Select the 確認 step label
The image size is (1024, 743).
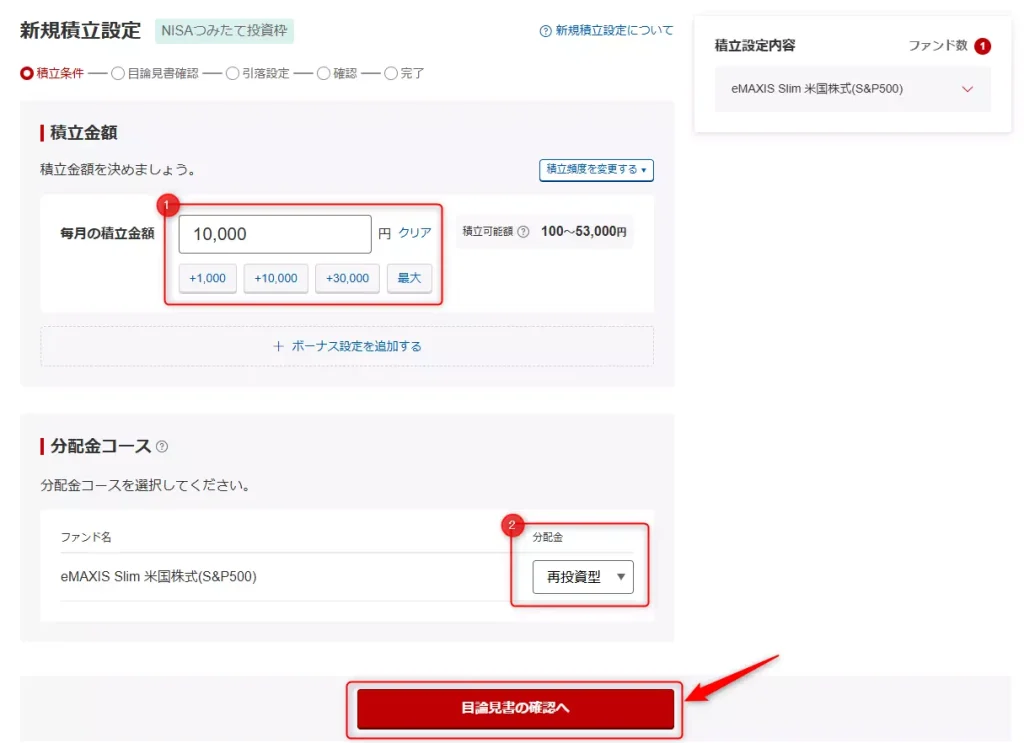click(343, 72)
